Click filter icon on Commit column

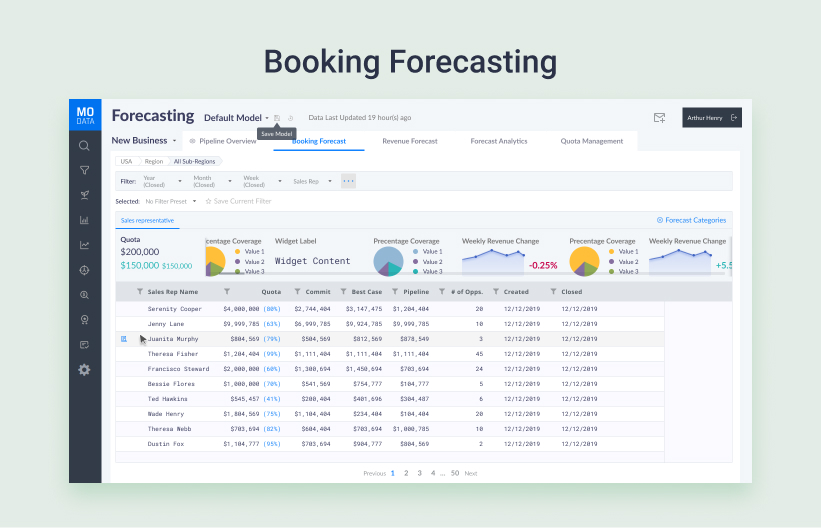point(298,292)
